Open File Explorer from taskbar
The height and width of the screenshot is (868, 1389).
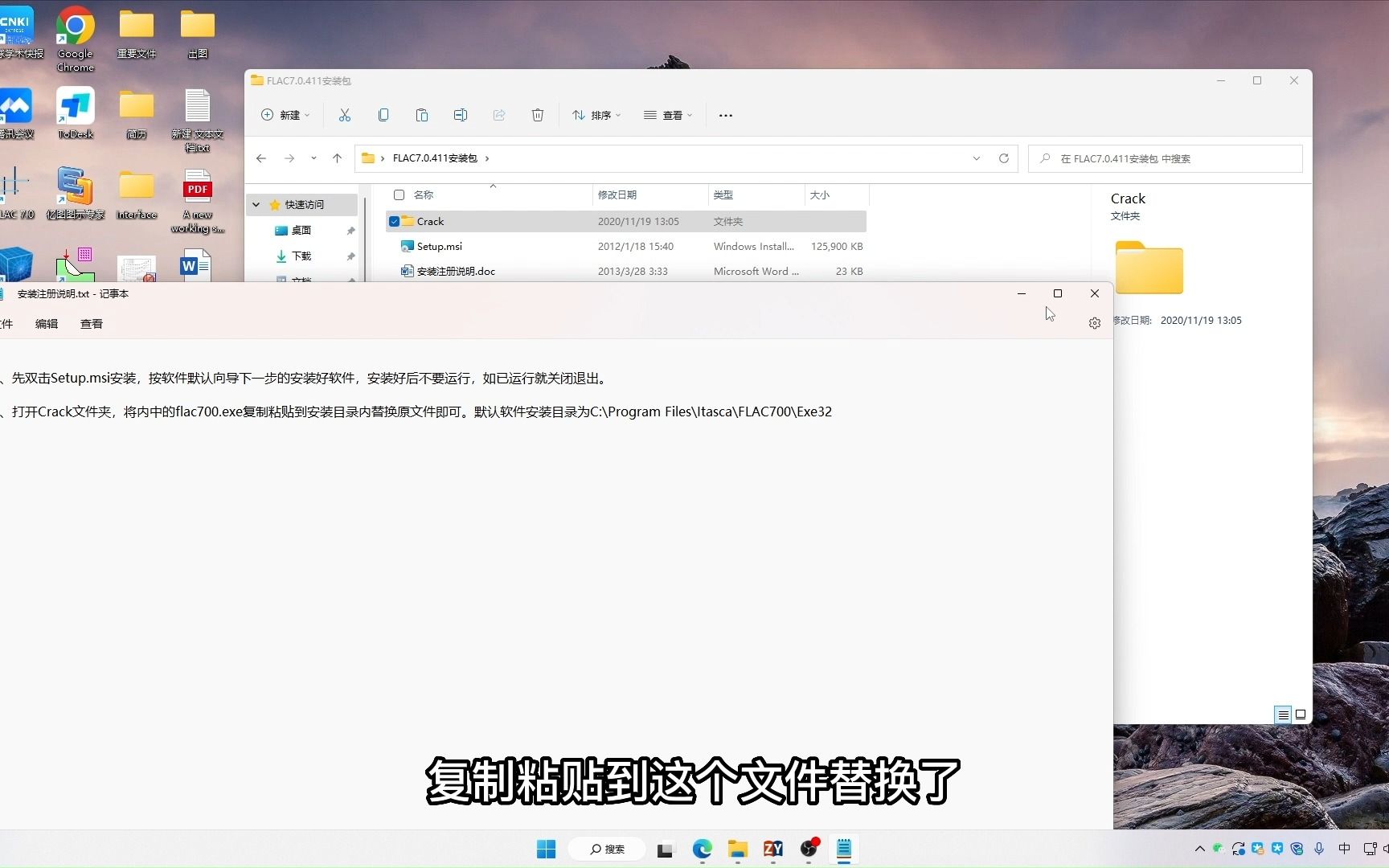pos(738,849)
